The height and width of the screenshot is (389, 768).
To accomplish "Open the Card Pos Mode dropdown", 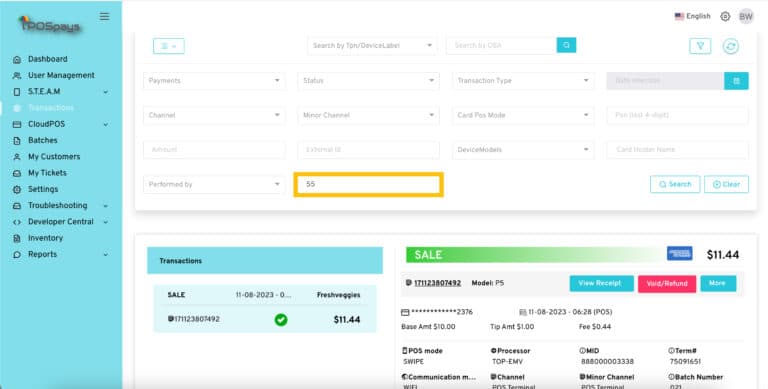I will pyautogui.click(x=523, y=115).
